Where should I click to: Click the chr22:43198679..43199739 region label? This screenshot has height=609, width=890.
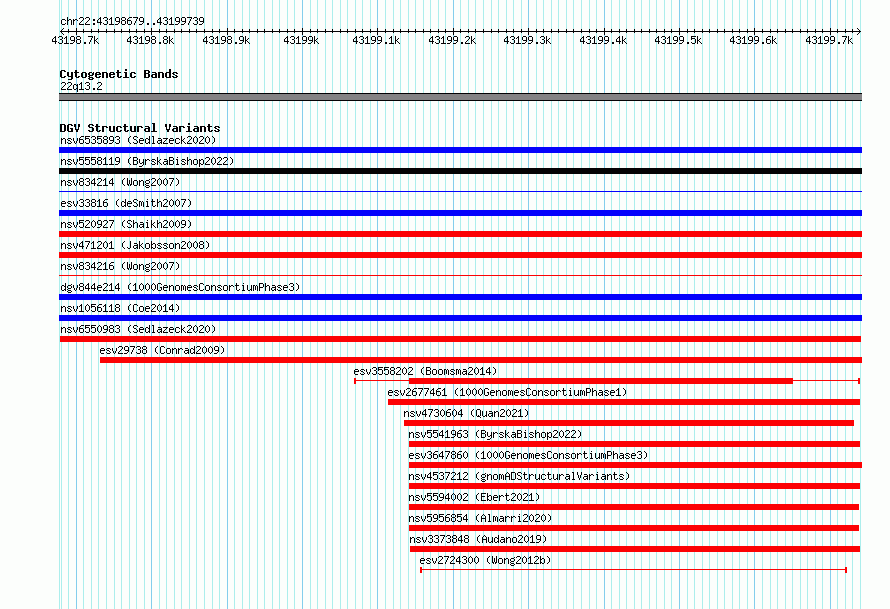pos(132,21)
